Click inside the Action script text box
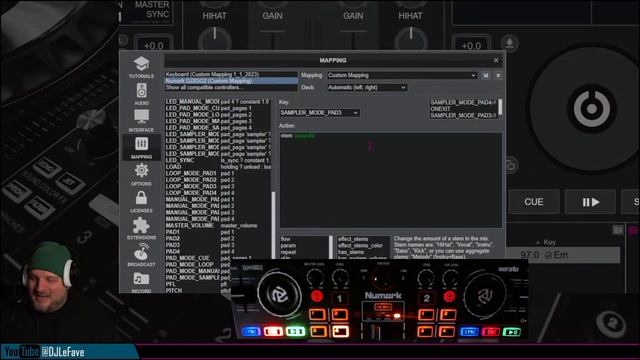 point(391,180)
